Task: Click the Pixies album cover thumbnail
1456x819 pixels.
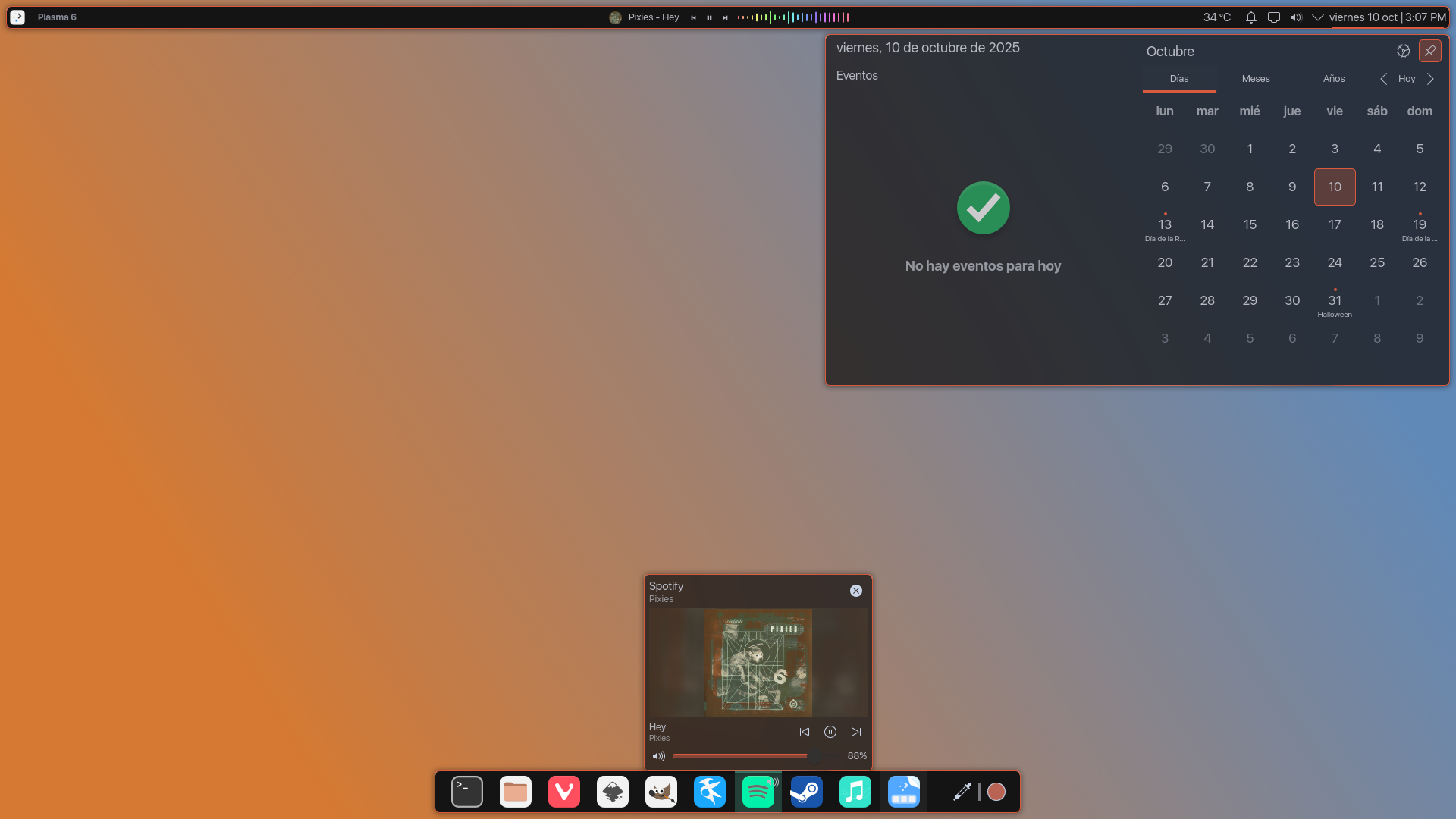Action: [x=758, y=663]
